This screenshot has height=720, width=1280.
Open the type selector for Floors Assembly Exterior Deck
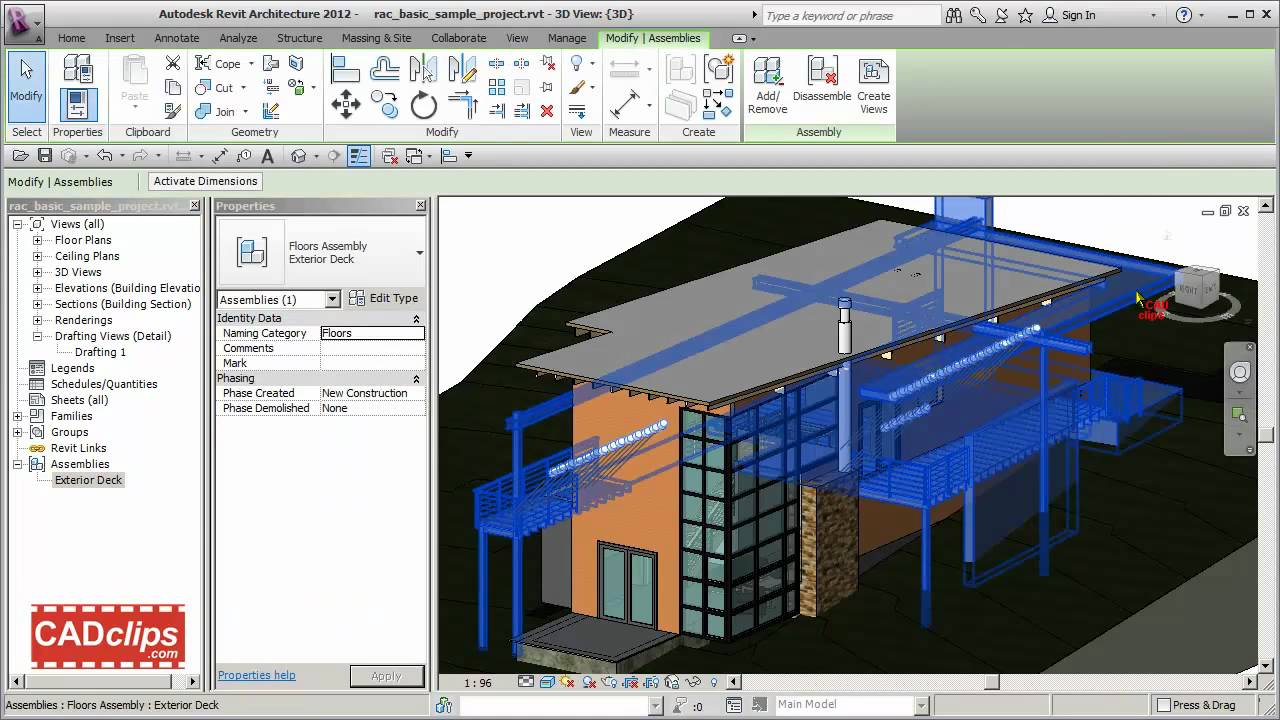tap(419, 252)
